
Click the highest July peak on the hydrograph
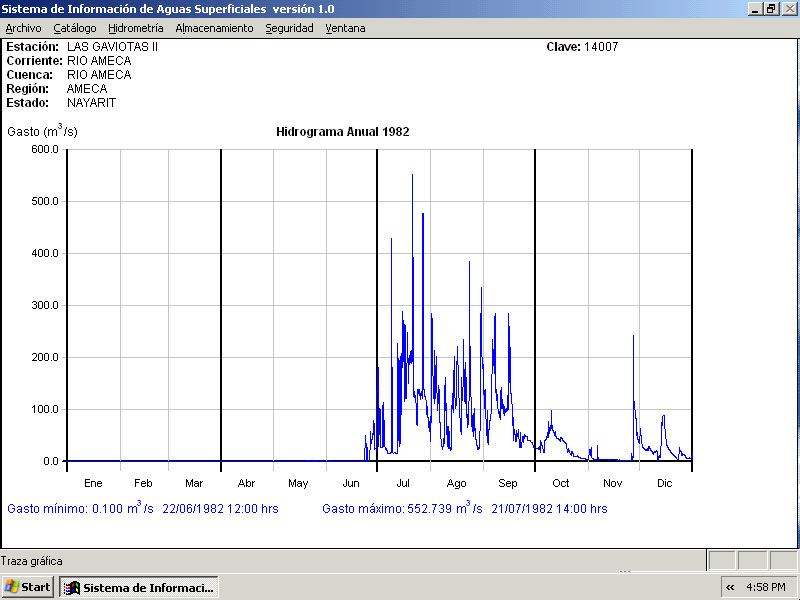(x=412, y=176)
